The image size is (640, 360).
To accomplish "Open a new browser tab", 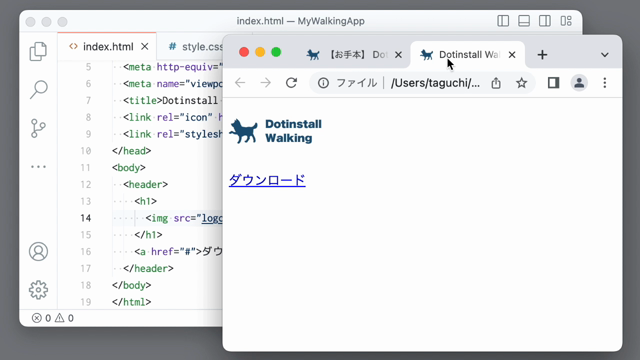I will [x=542, y=55].
